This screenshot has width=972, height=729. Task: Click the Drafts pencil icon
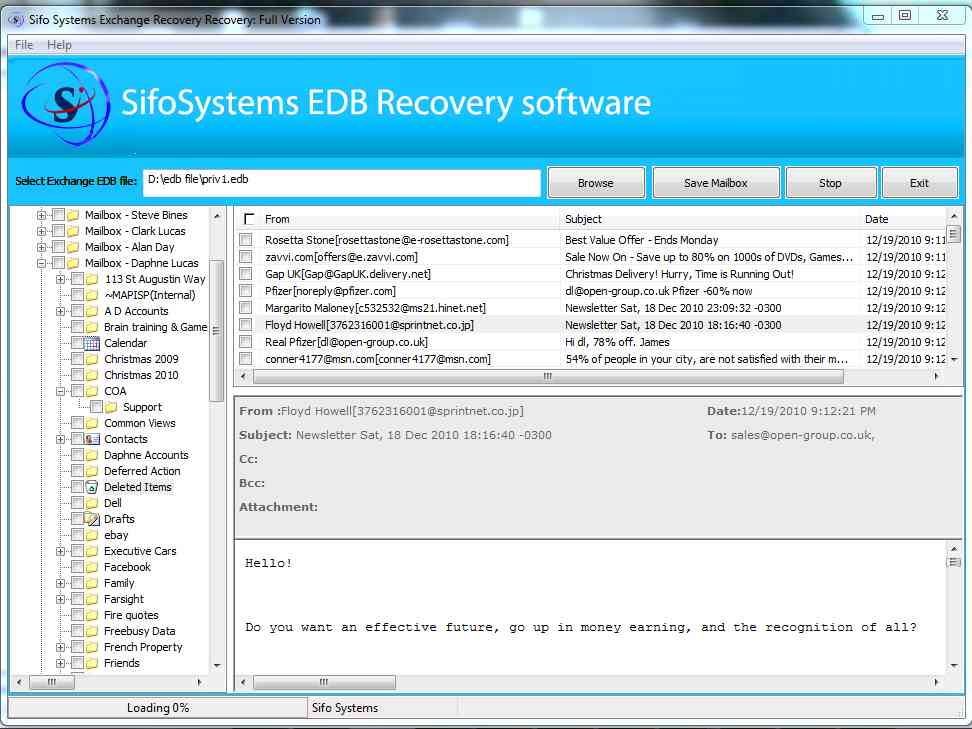tap(92, 519)
